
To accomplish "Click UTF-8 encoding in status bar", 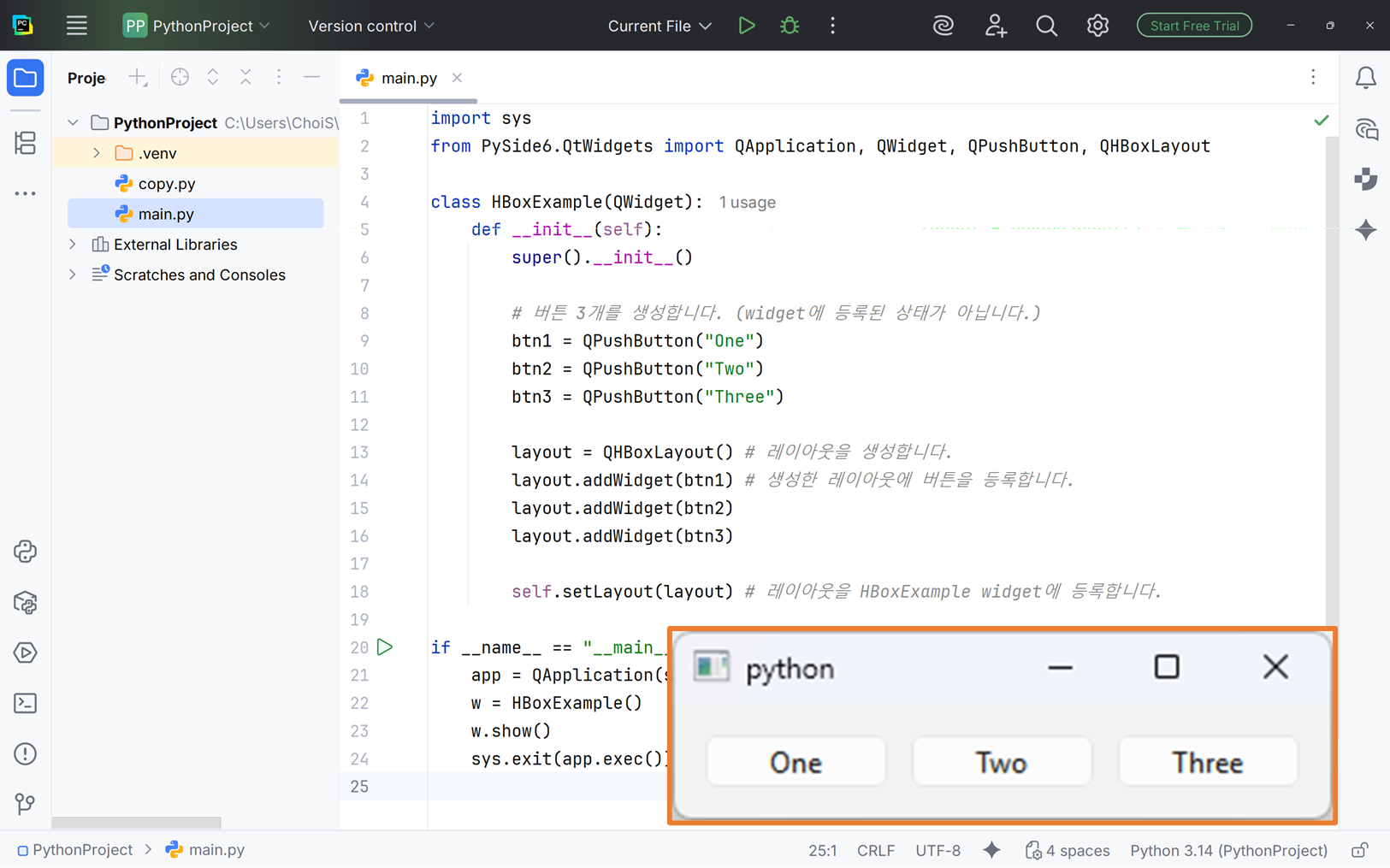I will (938, 850).
